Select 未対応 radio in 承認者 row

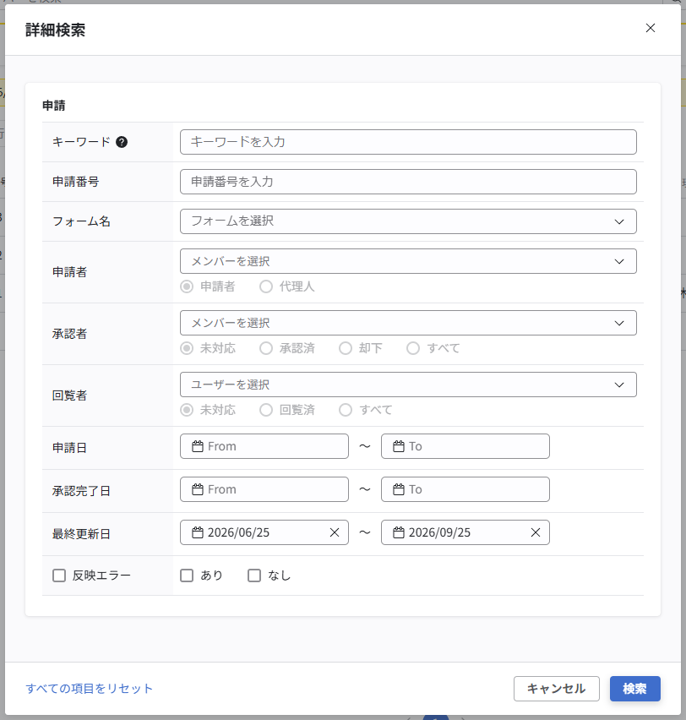[x=186, y=348]
